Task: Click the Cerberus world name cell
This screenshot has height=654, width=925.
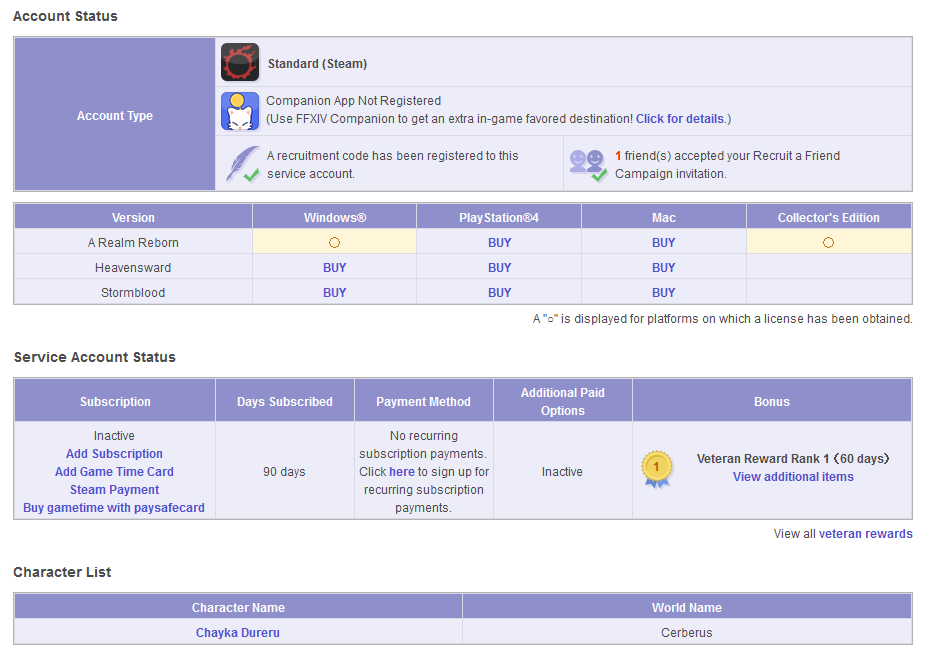Action: pos(687,633)
